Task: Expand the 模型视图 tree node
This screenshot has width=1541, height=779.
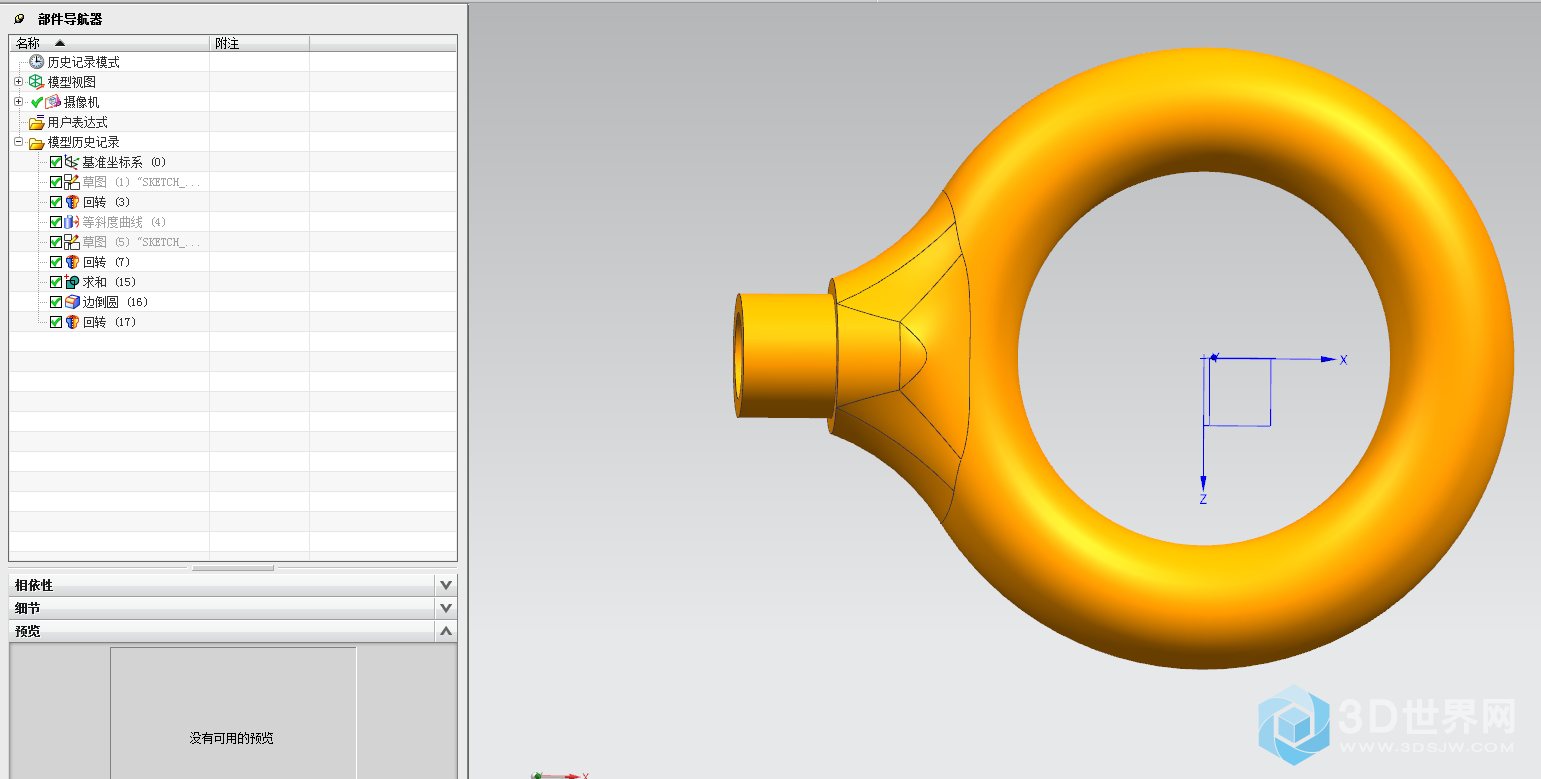Action: click(19, 82)
